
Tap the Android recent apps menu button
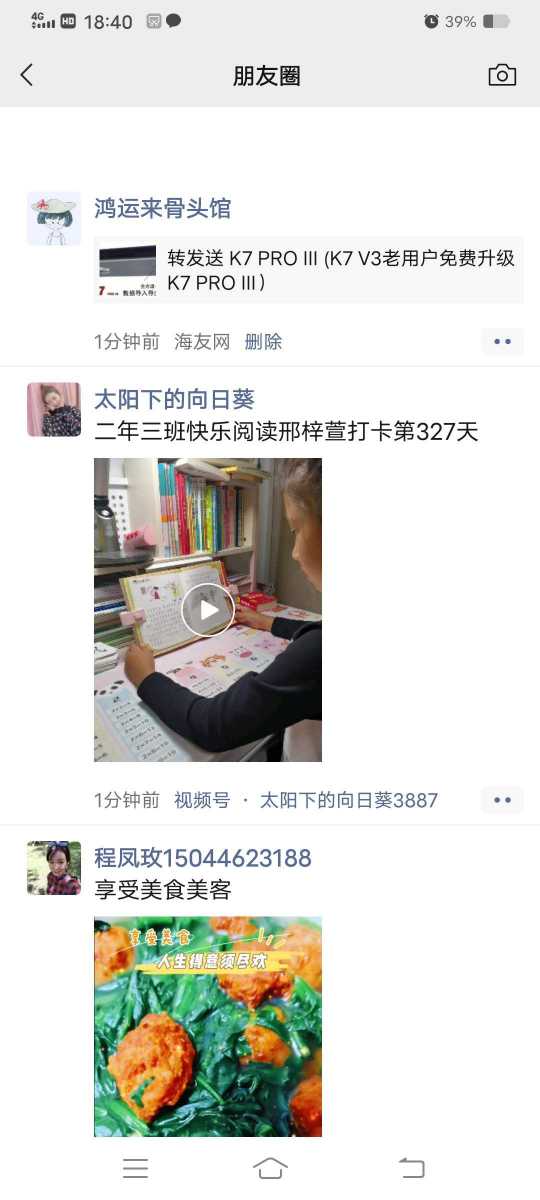pyautogui.click(x=135, y=1168)
